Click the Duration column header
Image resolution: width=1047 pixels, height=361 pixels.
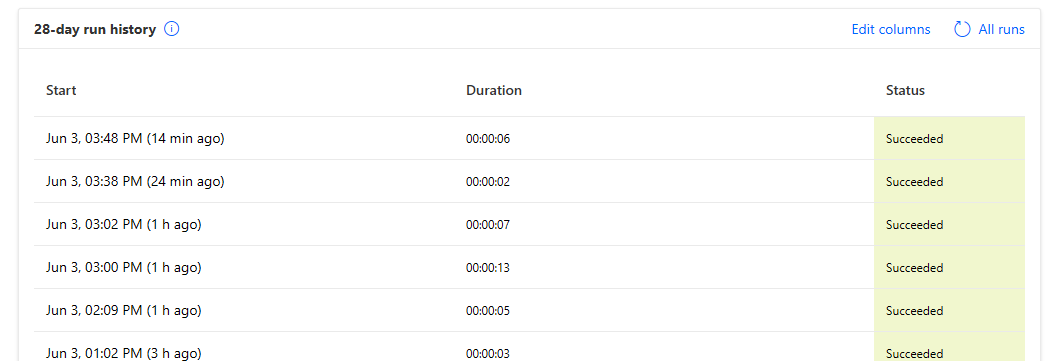[x=493, y=90]
